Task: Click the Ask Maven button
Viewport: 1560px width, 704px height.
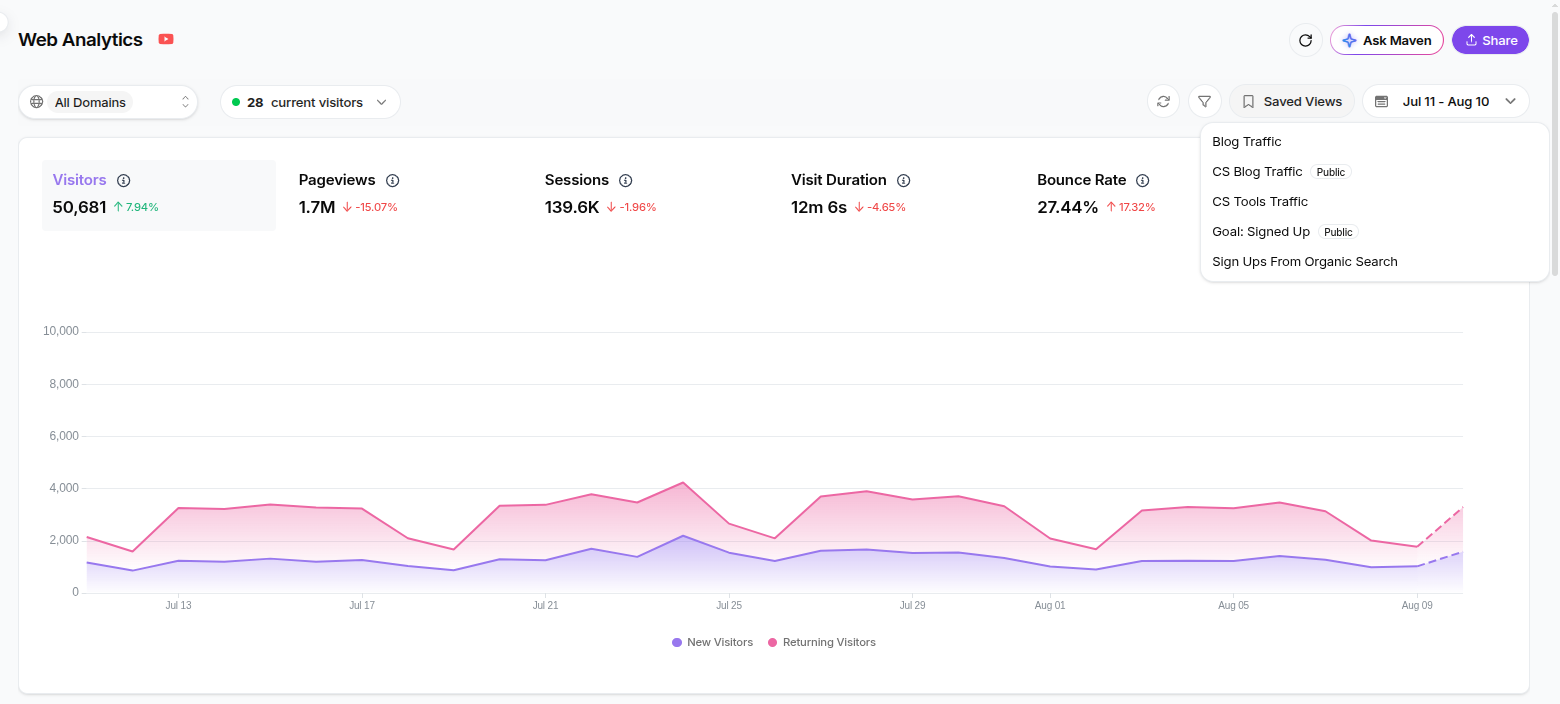Action: [x=1387, y=40]
